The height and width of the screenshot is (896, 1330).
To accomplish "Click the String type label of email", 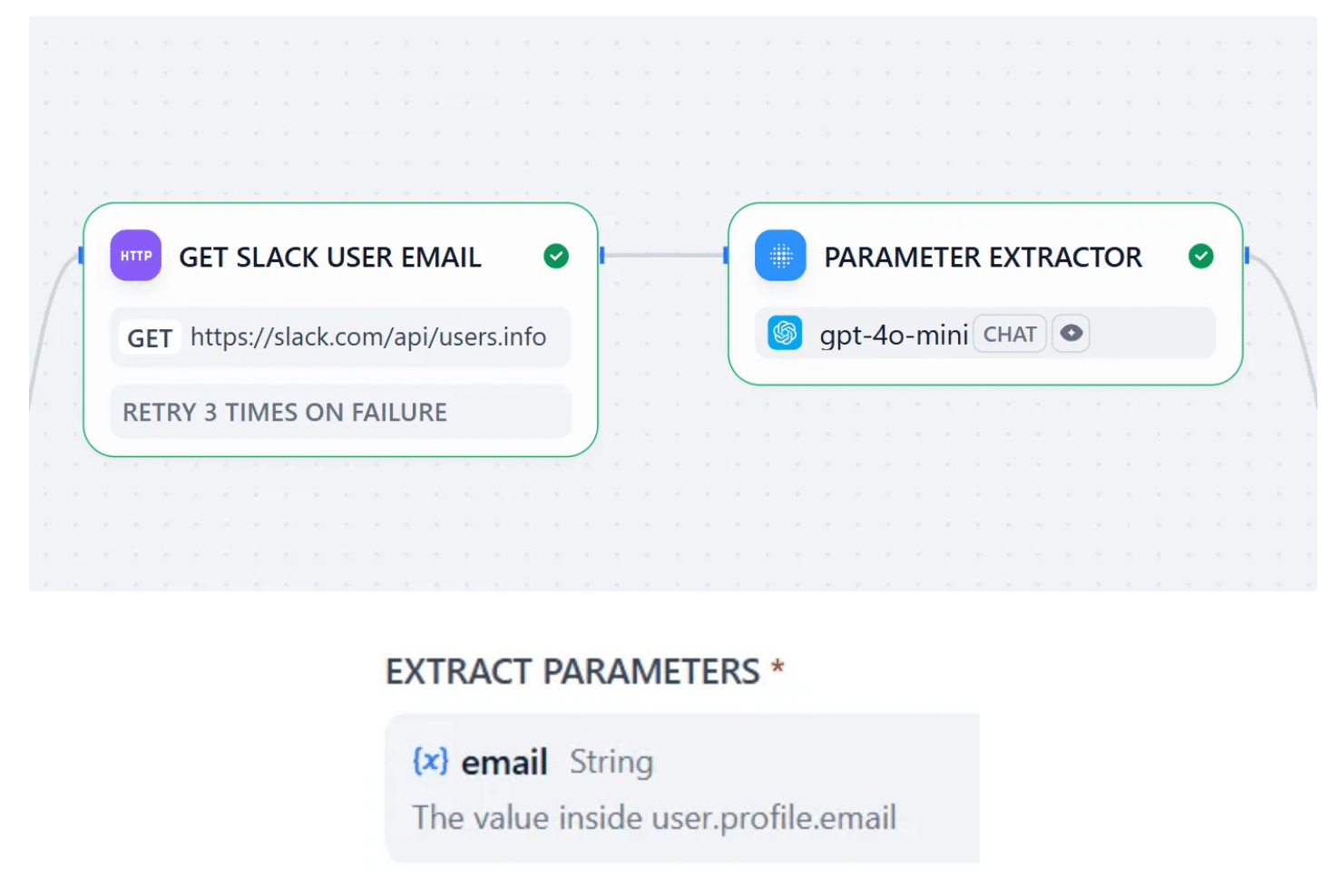I will pos(611,762).
